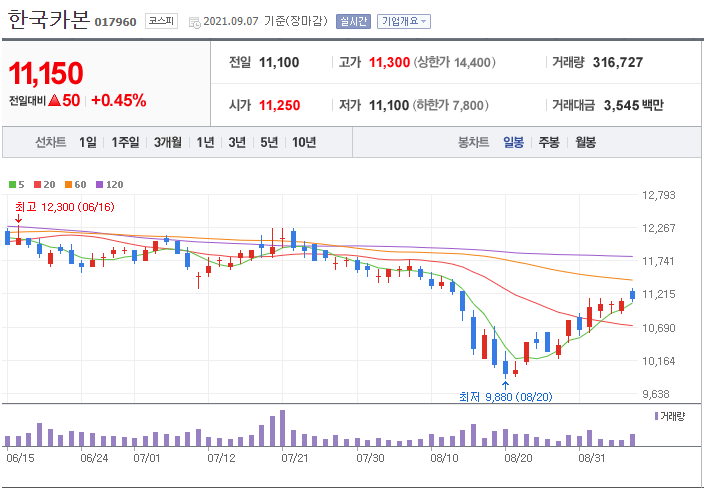Select the 5년 line chart tab

coord(269,142)
